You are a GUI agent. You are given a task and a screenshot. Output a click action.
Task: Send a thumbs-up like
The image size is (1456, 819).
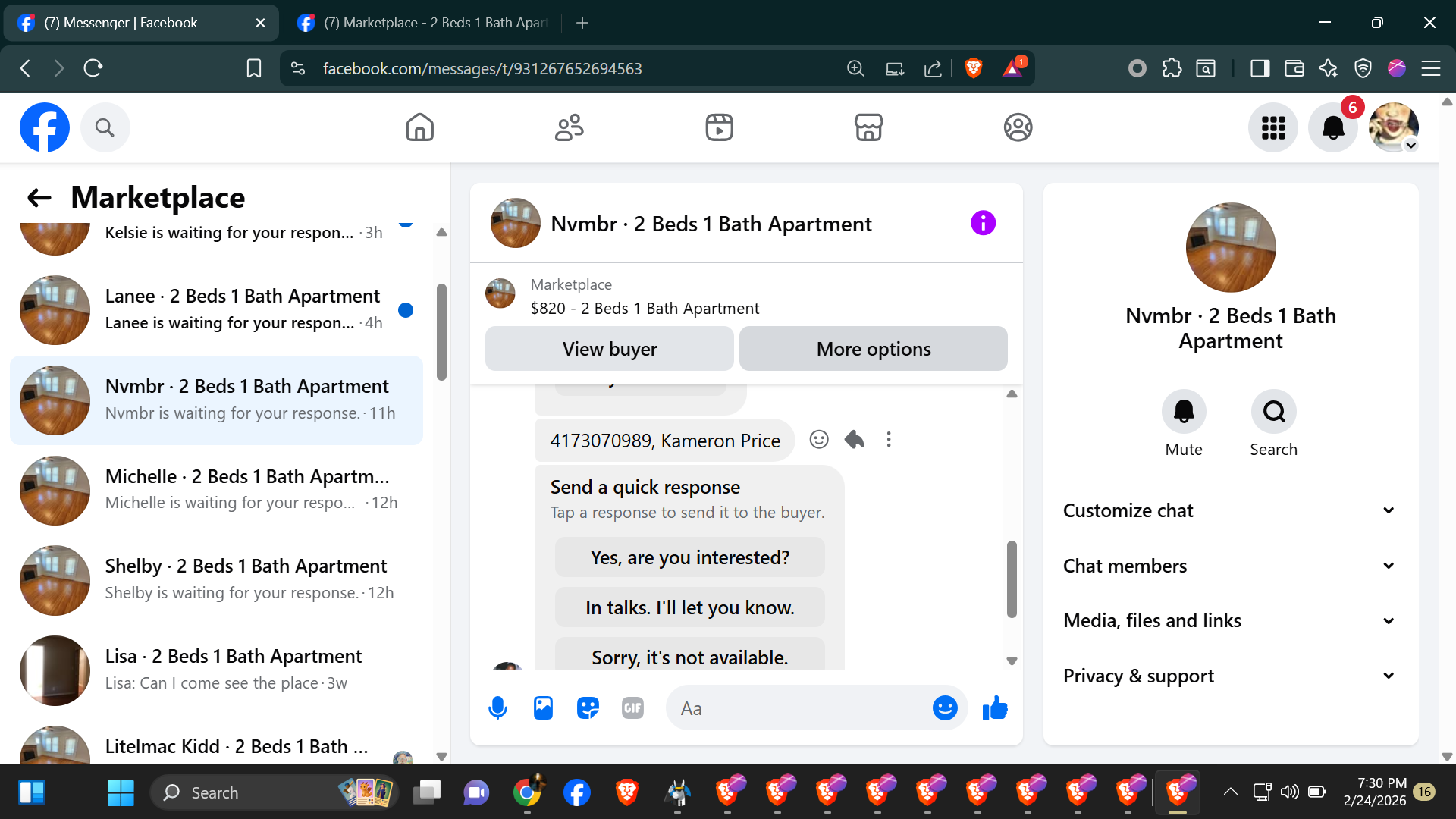coord(994,708)
